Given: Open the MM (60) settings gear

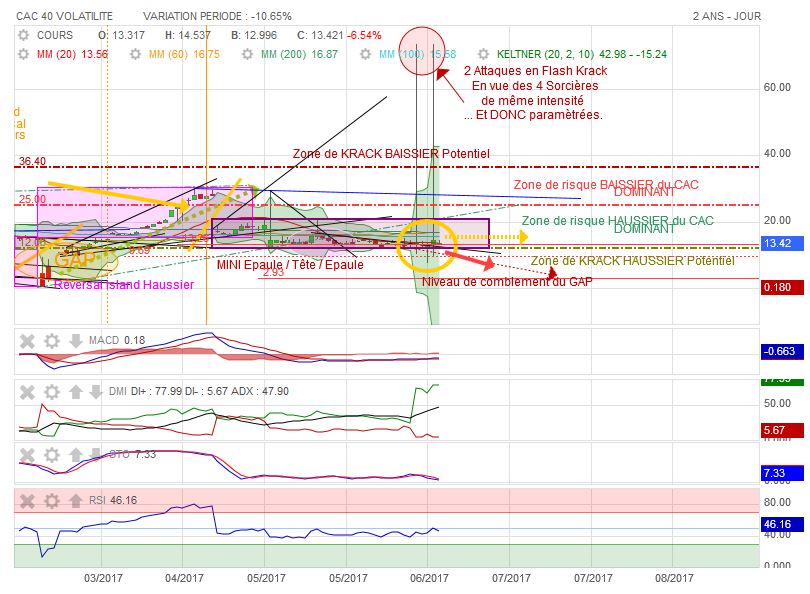Looking at the screenshot, I should point(135,54).
